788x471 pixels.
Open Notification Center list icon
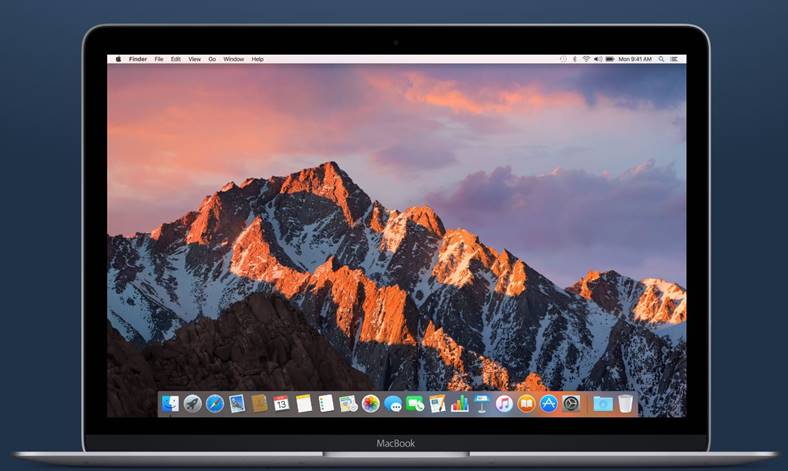(x=674, y=59)
